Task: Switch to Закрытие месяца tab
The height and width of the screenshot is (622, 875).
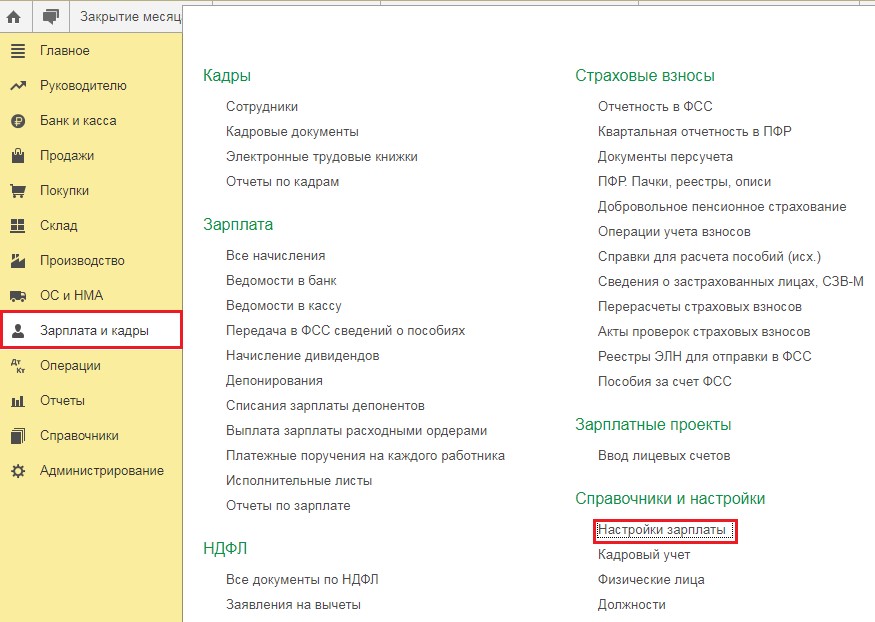Action: pyautogui.click(x=131, y=17)
